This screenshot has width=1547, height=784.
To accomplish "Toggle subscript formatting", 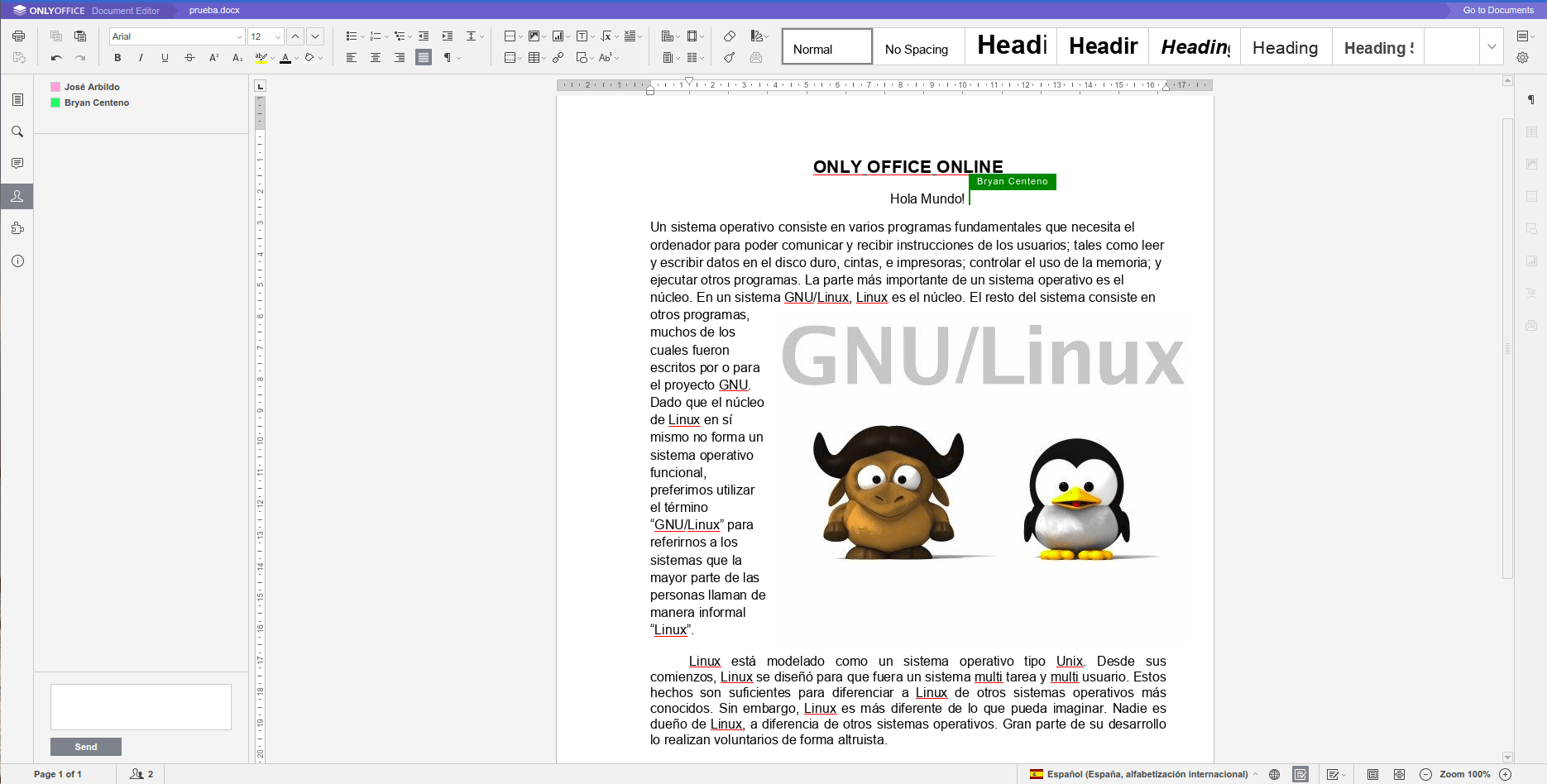I will [237, 58].
